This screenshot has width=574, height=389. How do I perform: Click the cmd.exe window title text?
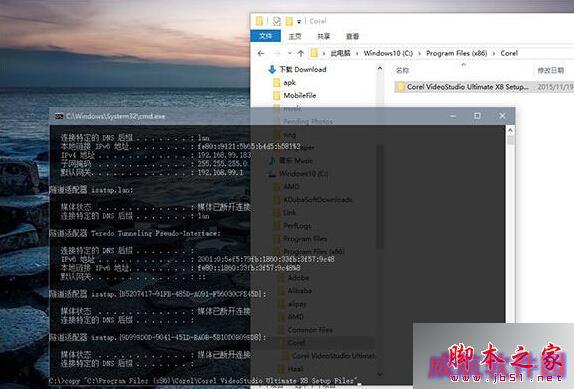coord(116,116)
